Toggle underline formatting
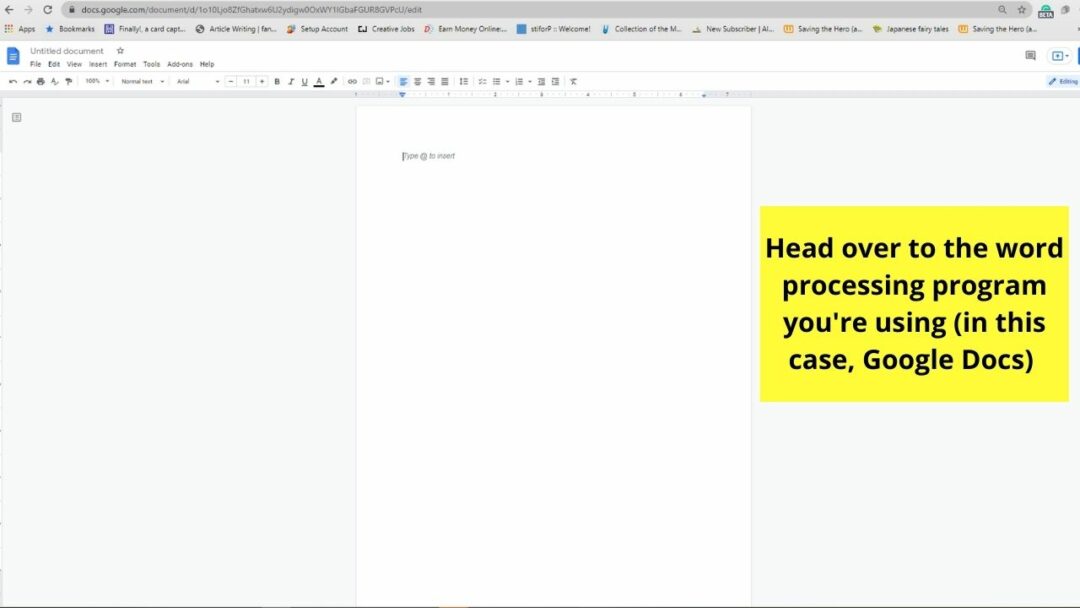1080x608 pixels. tap(304, 81)
